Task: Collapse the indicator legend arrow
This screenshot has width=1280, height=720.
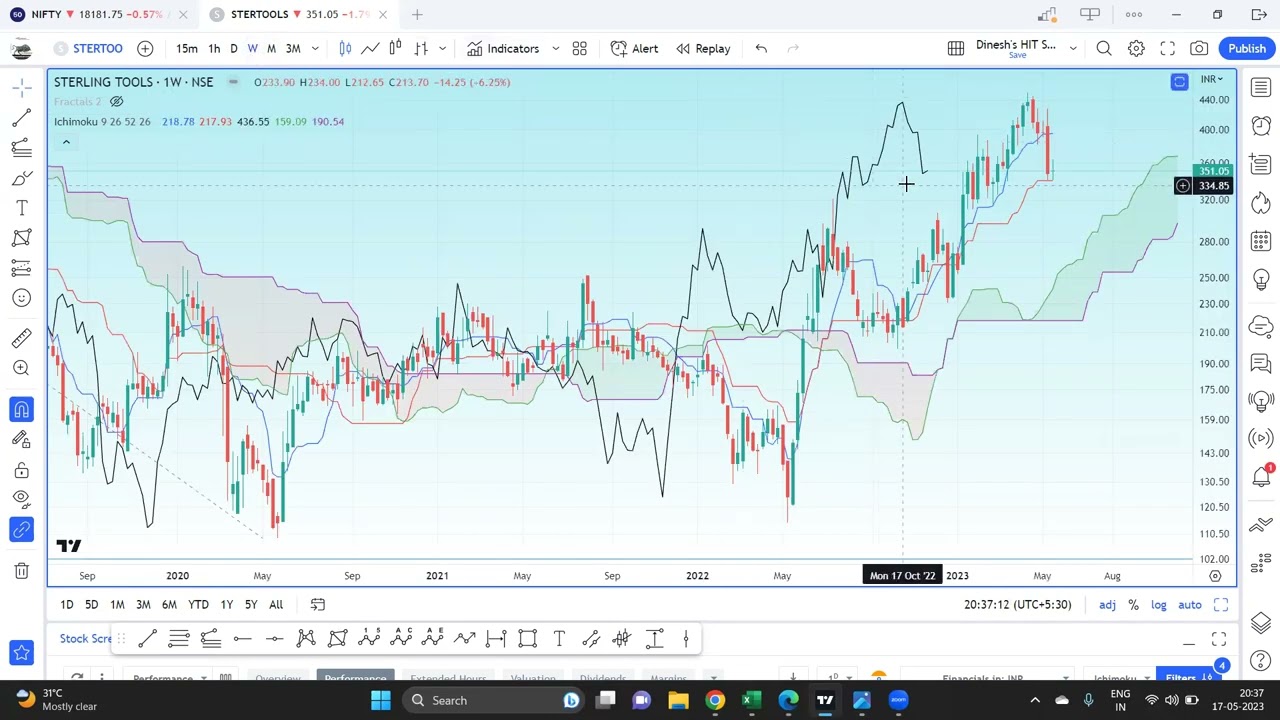Action: [66, 142]
